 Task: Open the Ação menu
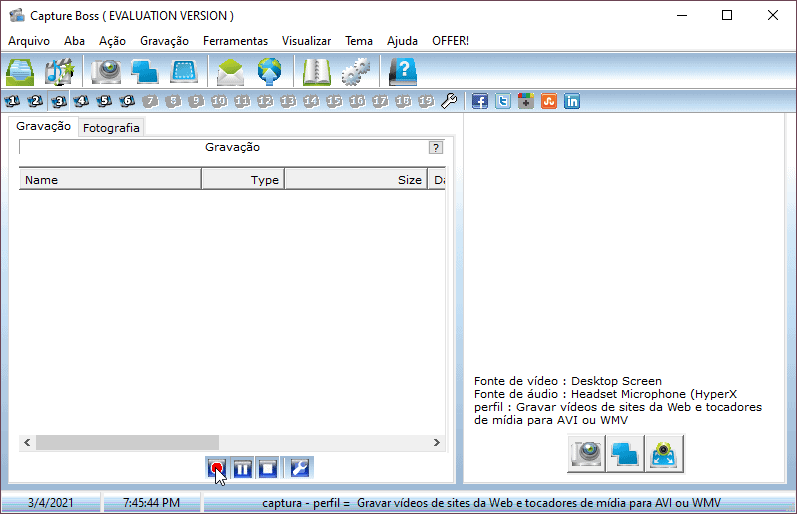tap(112, 41)
